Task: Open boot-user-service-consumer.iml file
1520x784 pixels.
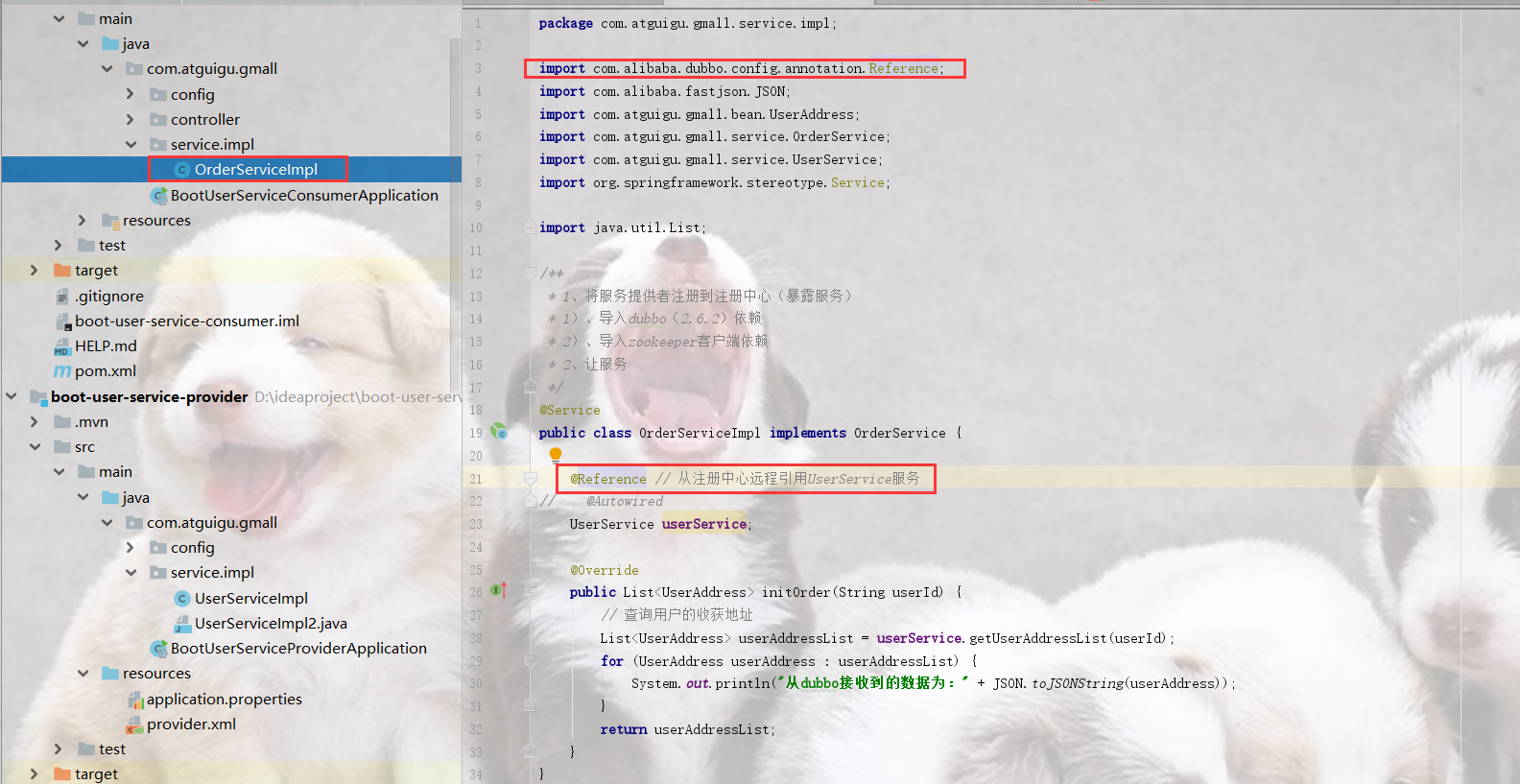Action: pos(187,321)
